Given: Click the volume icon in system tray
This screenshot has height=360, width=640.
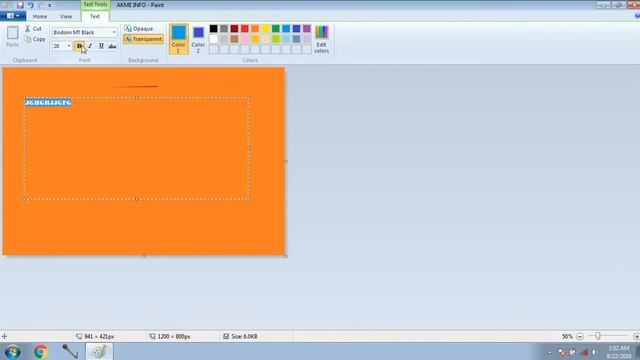Looking at the screenshot, I should (595, 352).
